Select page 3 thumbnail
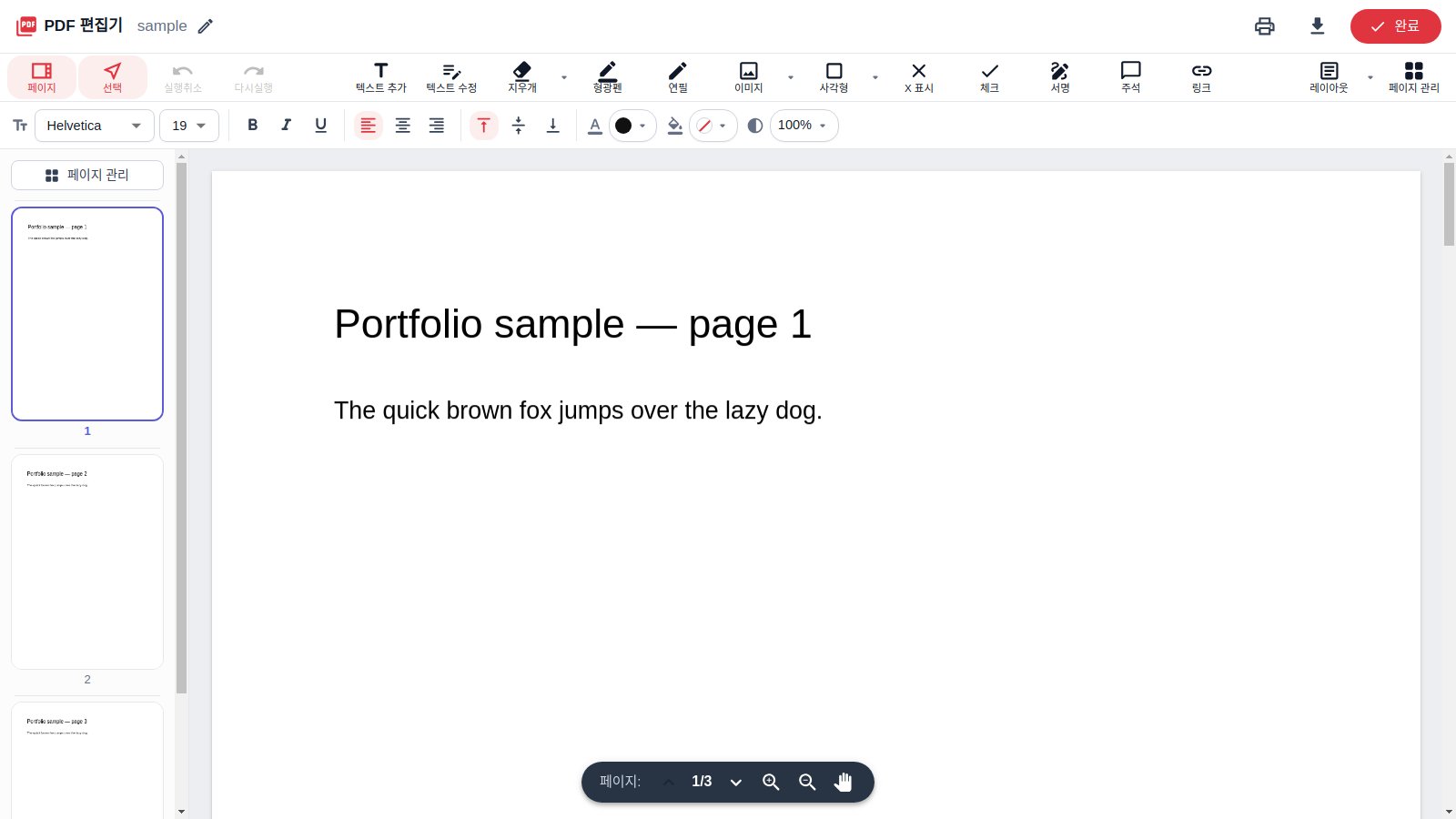The width and height of the screenshot is (1456, 819). (87, 761)
